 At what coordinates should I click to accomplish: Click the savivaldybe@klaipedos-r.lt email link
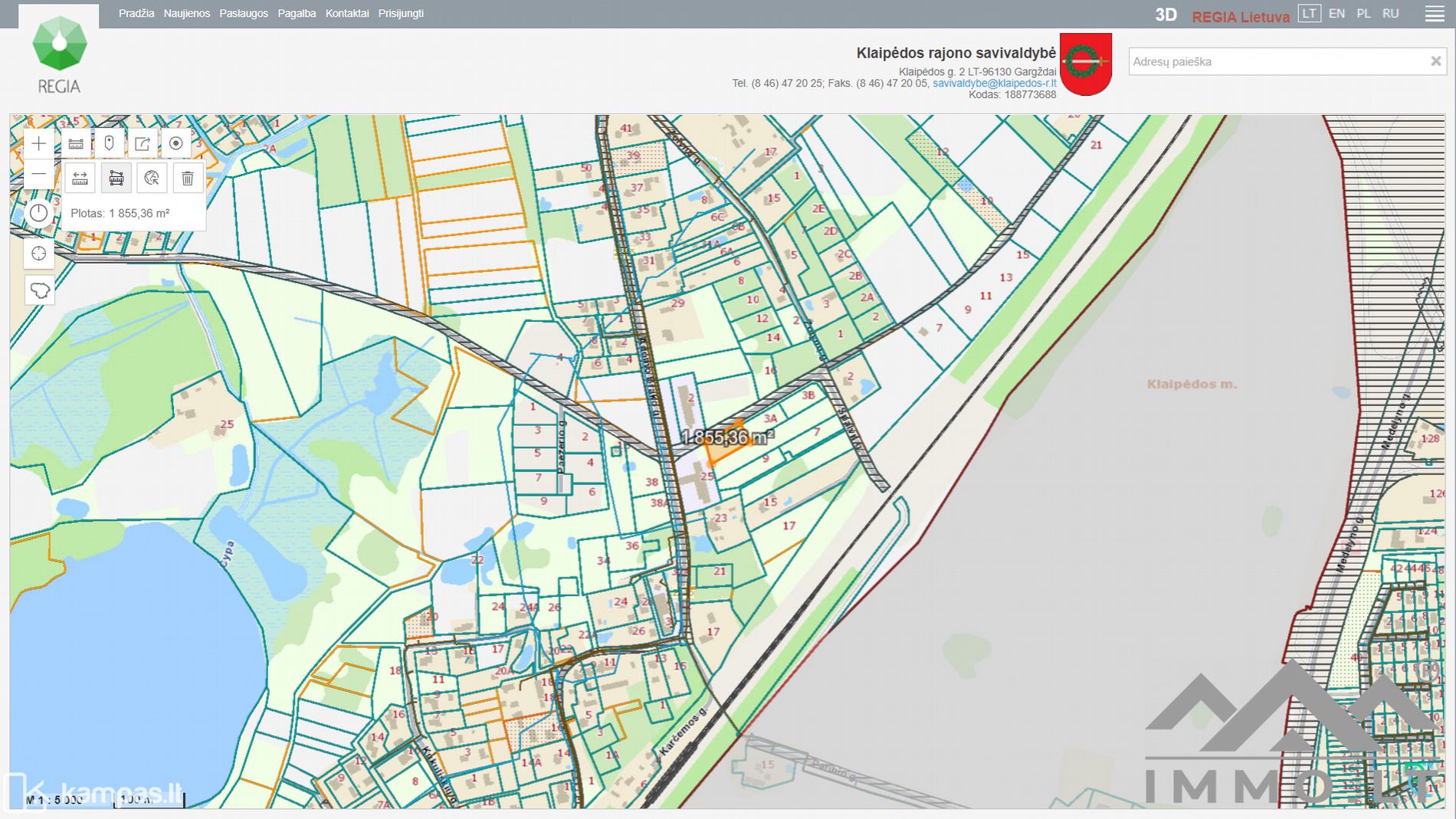pyautogui.click(x=994, y=84)
